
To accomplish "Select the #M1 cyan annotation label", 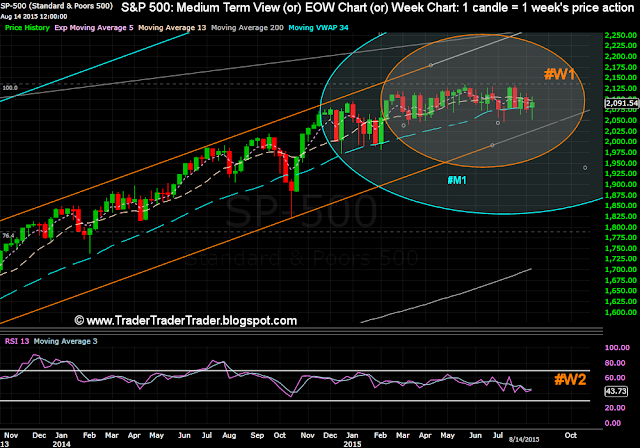I will point(457,180).
